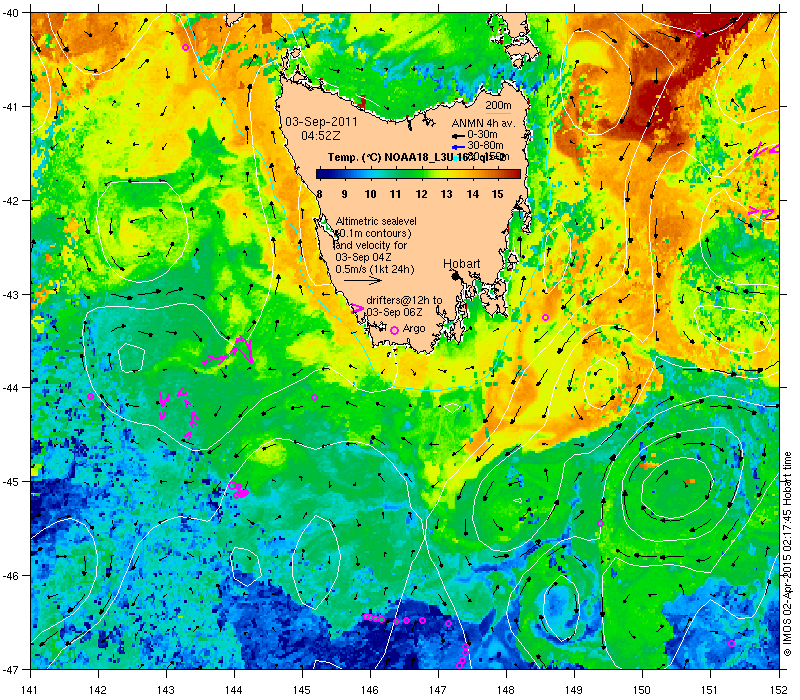
Task: Click the 'Argo' legend label
Action: (x=414, y=329)
